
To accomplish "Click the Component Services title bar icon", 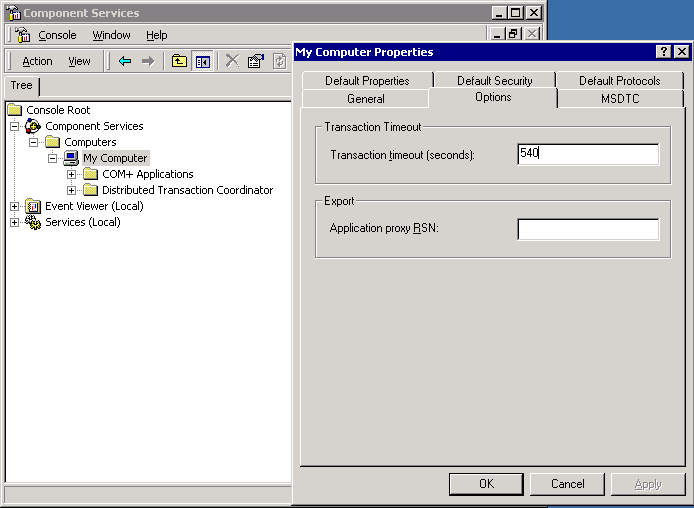I will pyautogui.click(x=14, y=13).
